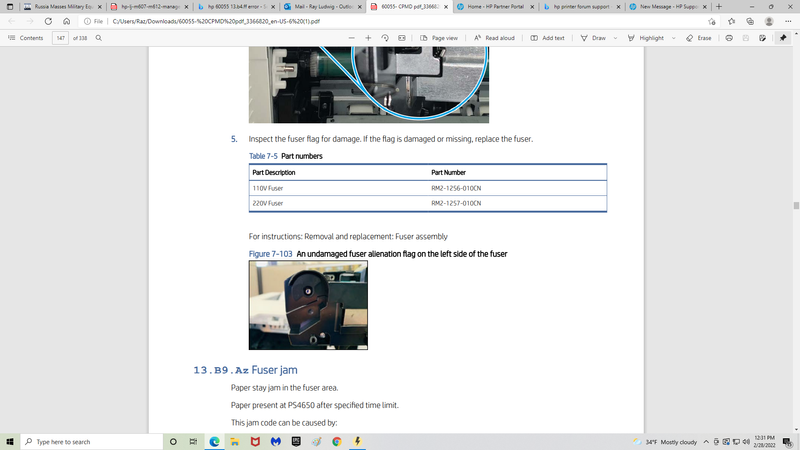The width and height of the screenshot is (800, 450).
Task: Click the zoom out minus icon
Action: (x=353, y=38)
